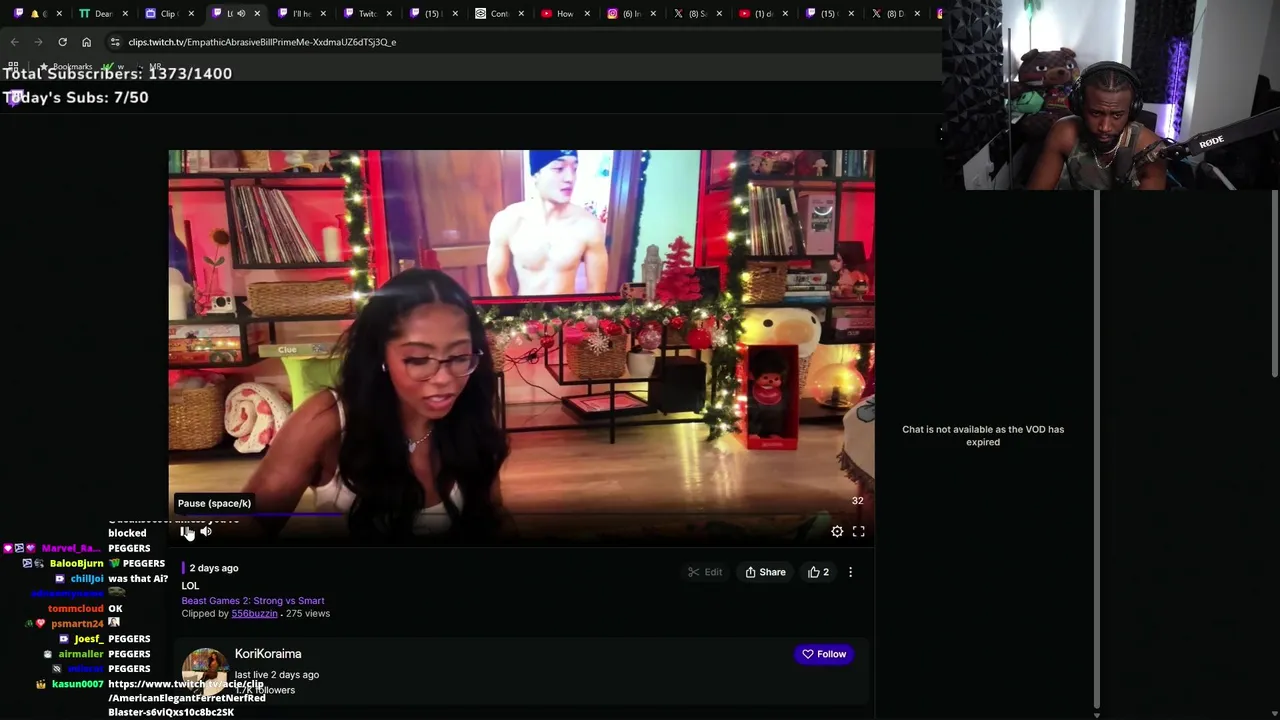This screenshot has height=720, width=1280.
Task: Switch to the 'Clip' tab
Action: 168,13
